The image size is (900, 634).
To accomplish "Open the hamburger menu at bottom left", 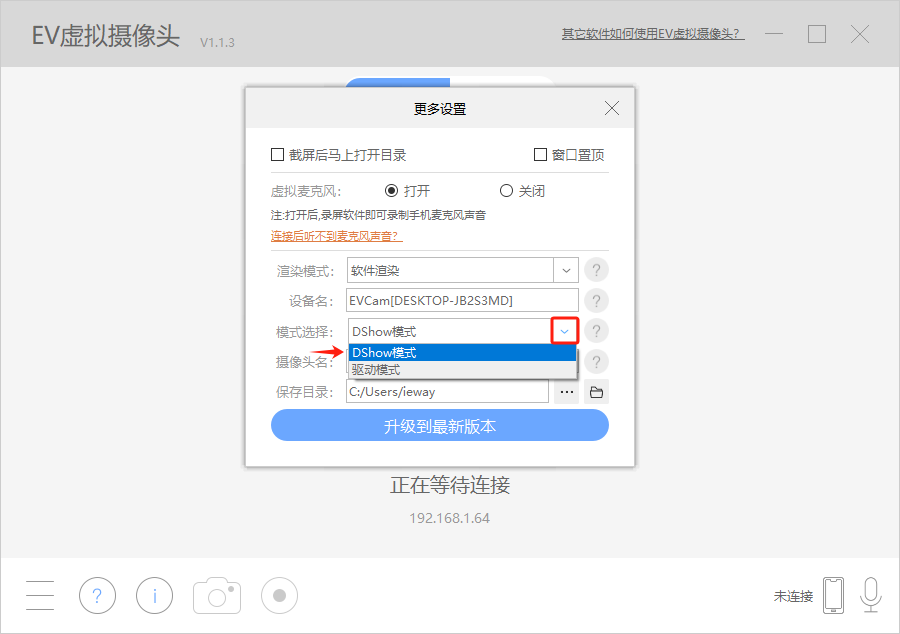I will tap(41, 596).
